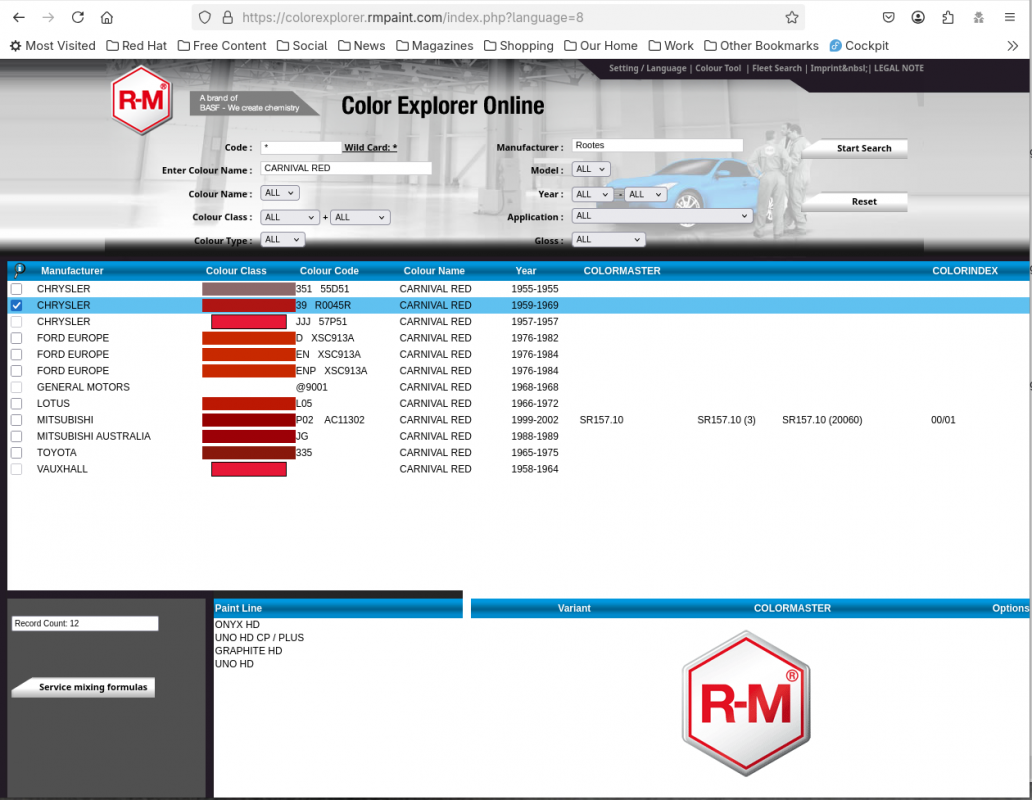Open the Cockpit bookmark
Viewport: 1032px width, 800px height.
[x=859, y=46]
